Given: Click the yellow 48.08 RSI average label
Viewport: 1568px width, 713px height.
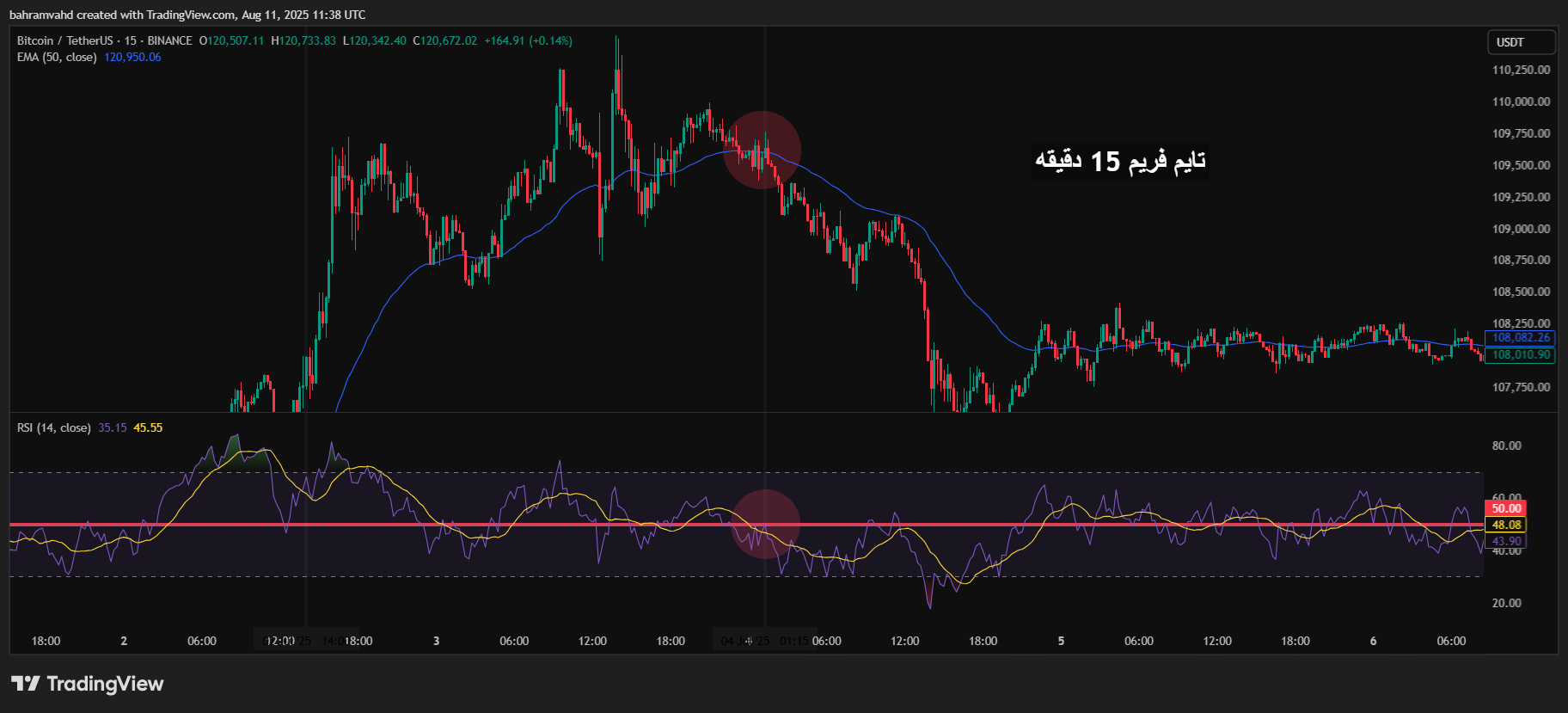Looking at the screenshot, I should [1506, 525].
